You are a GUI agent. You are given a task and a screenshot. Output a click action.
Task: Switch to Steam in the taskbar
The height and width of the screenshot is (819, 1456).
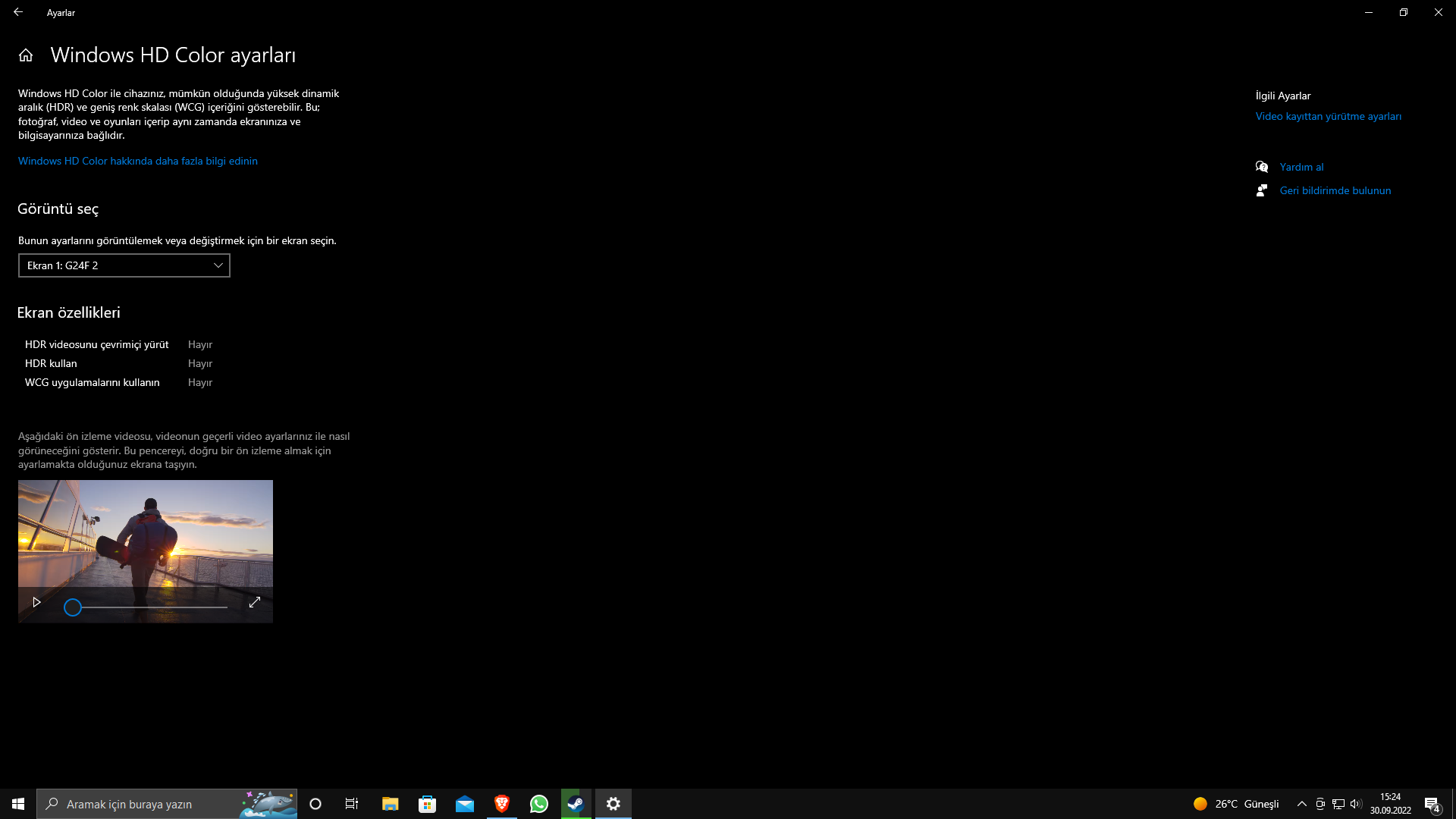(x=576, y=804)
